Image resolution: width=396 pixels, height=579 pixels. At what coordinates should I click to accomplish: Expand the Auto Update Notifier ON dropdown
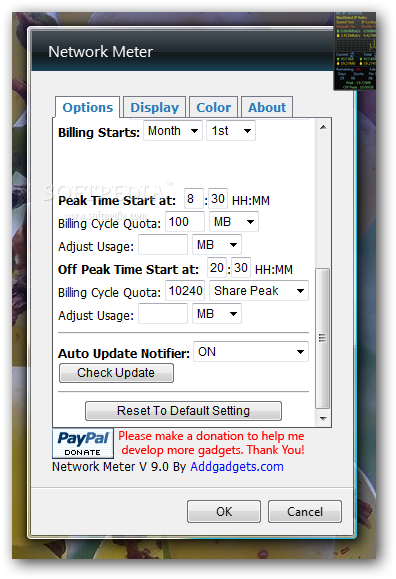251,352
